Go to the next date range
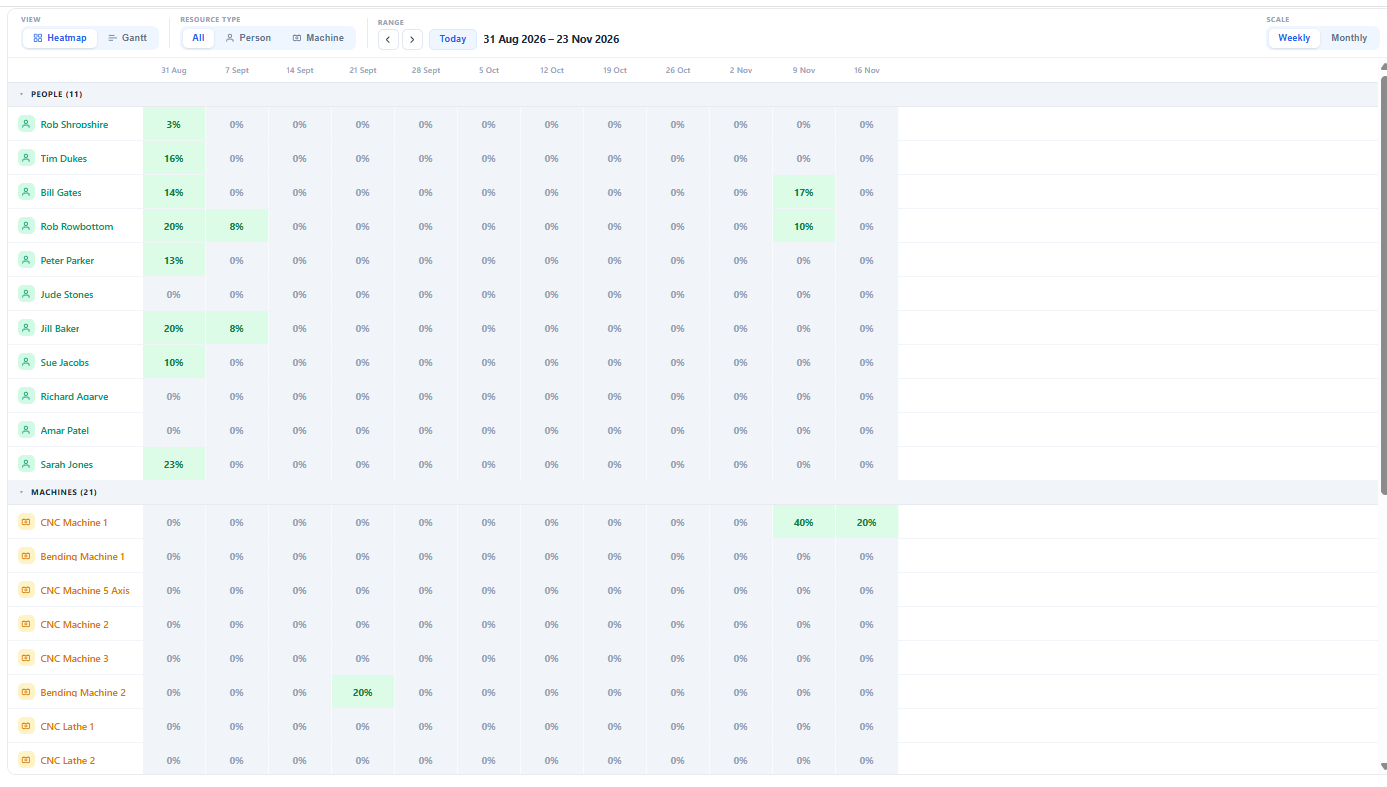This screenshot has width=1387, height=787. 412,39
